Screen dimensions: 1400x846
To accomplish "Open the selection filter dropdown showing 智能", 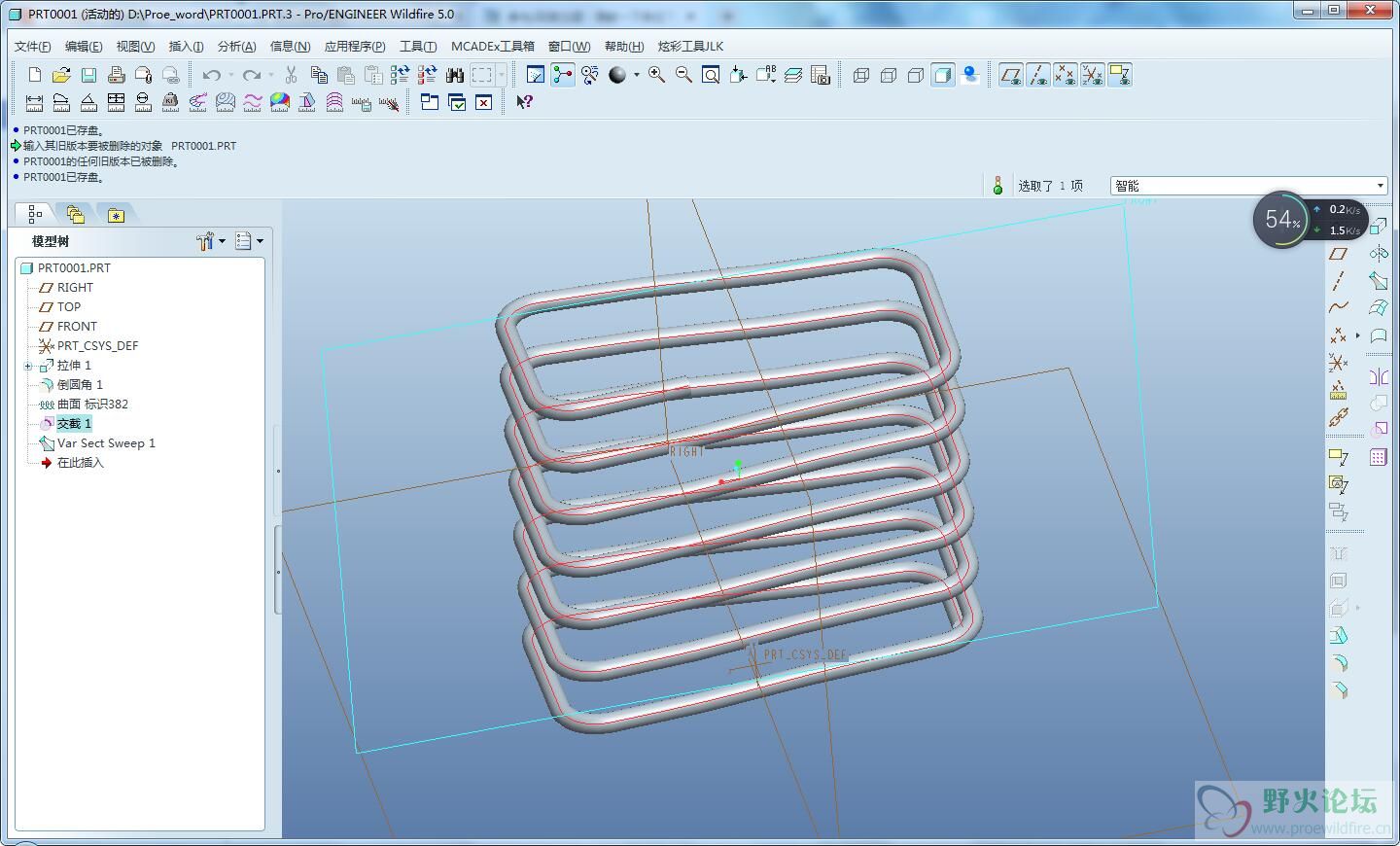I will [x=1249, y=186].
